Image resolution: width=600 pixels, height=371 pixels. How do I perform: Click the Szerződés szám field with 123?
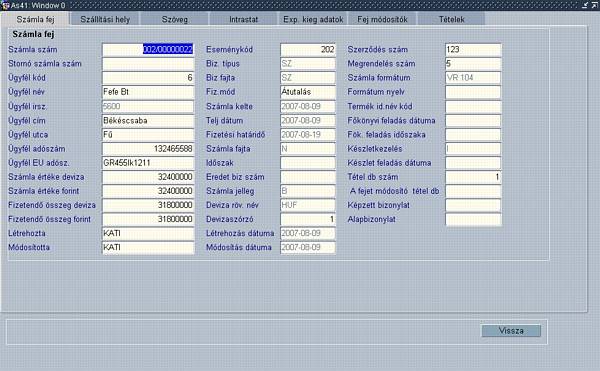(473, 49)
